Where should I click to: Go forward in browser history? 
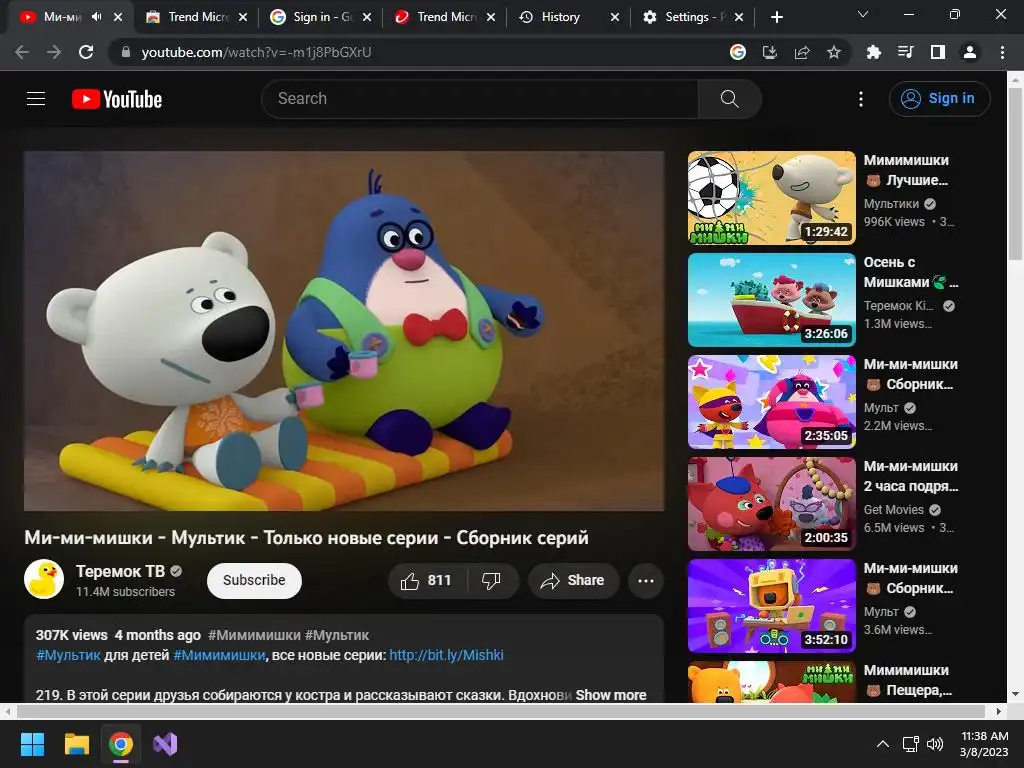[x=54, y=52]
